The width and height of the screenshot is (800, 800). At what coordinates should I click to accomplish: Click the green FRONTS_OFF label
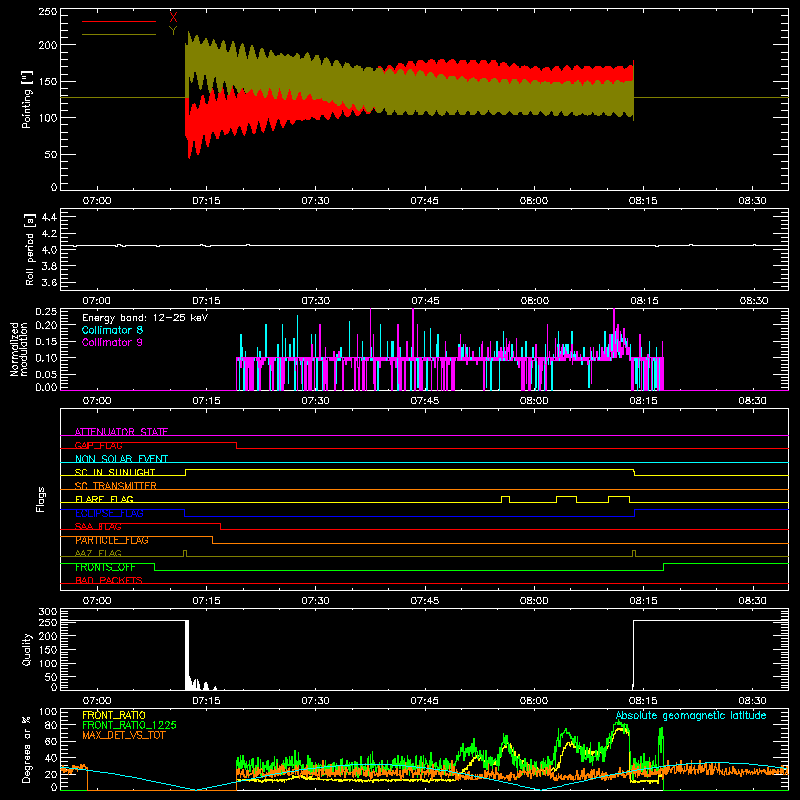pos(105,567)
